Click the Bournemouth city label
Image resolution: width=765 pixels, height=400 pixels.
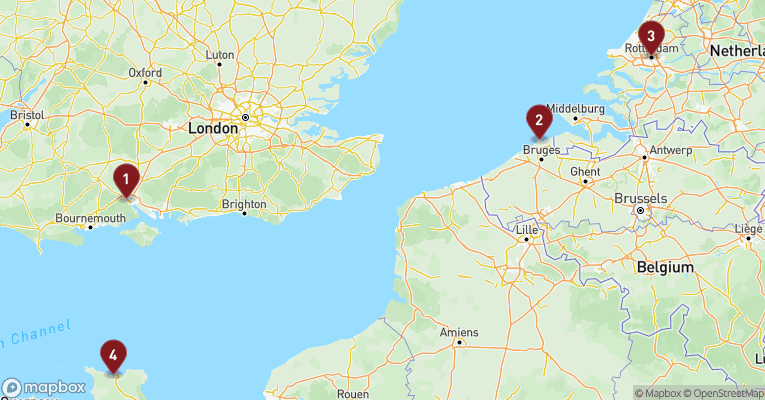[x=90, y=218]
